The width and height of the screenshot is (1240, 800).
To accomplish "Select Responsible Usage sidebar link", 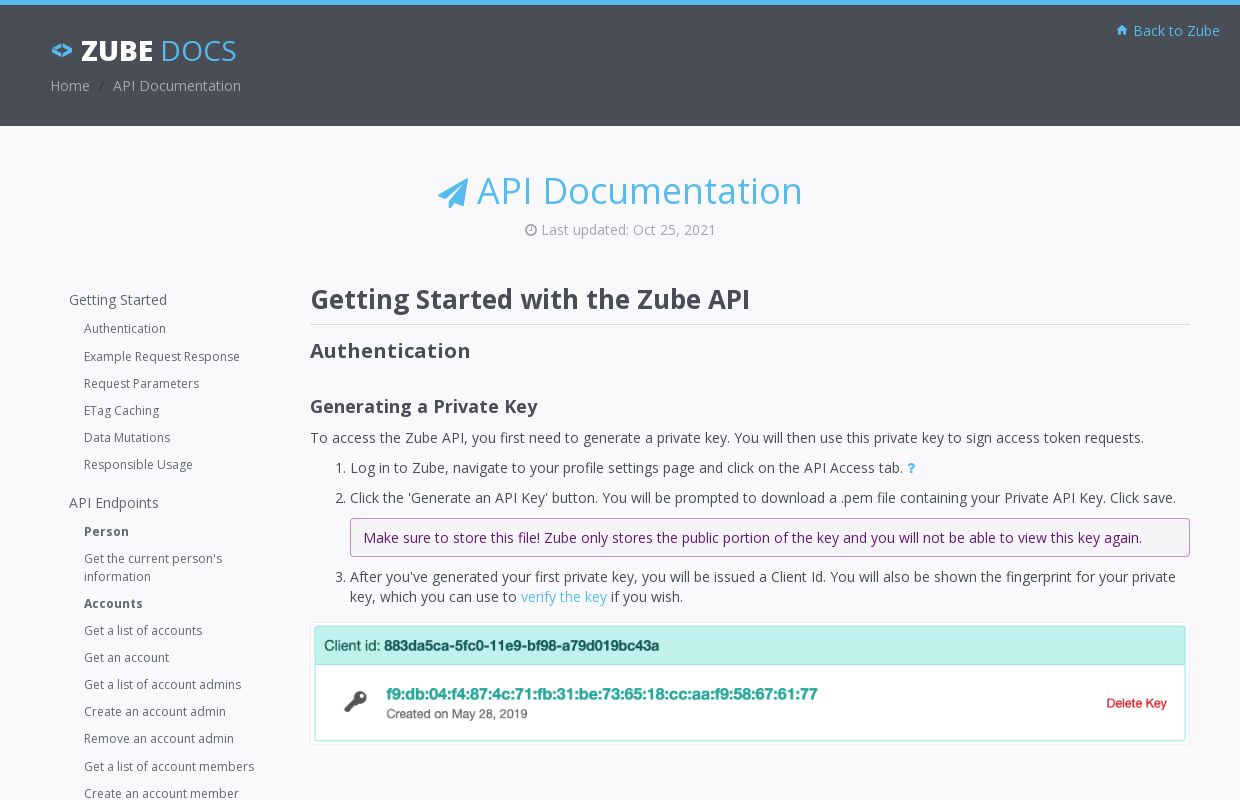I will click(x=138, y=464).
